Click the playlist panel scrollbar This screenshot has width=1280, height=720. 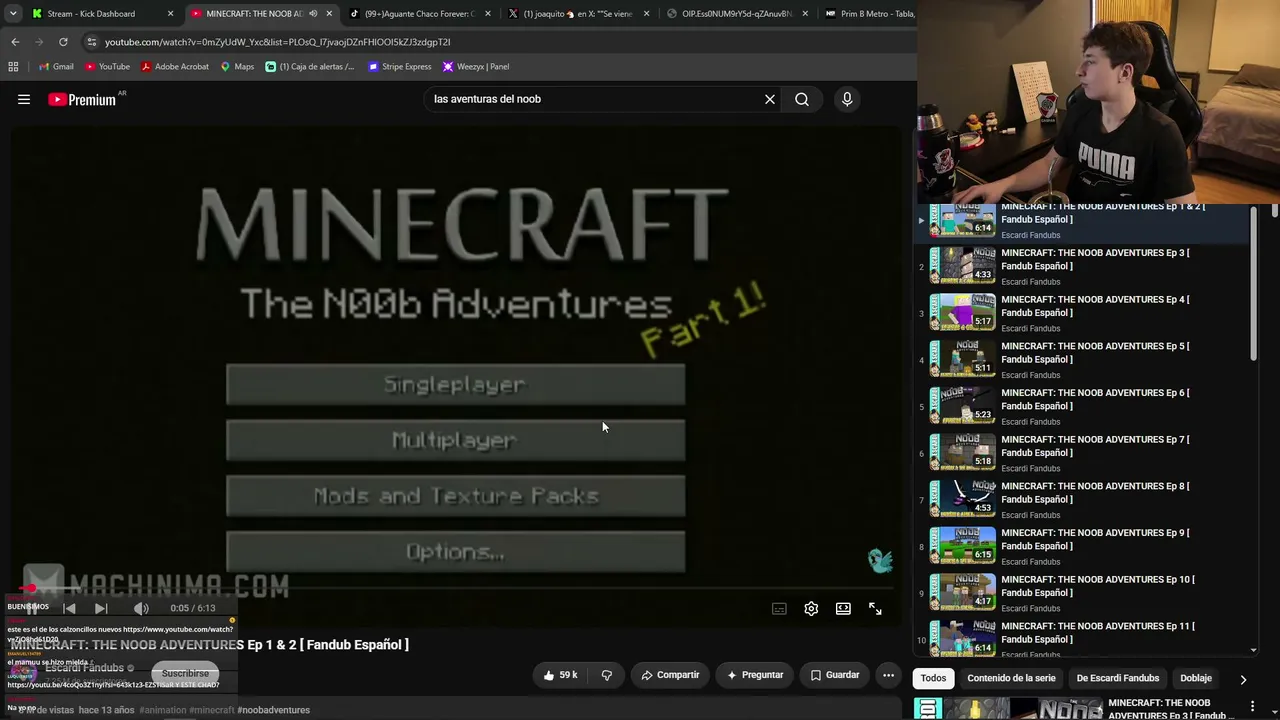1255,283
